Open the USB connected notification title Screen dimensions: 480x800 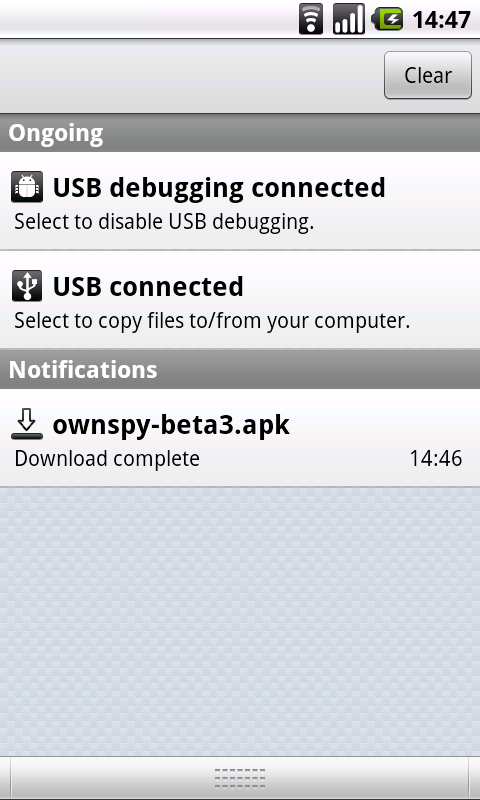[x=148, y=286]
